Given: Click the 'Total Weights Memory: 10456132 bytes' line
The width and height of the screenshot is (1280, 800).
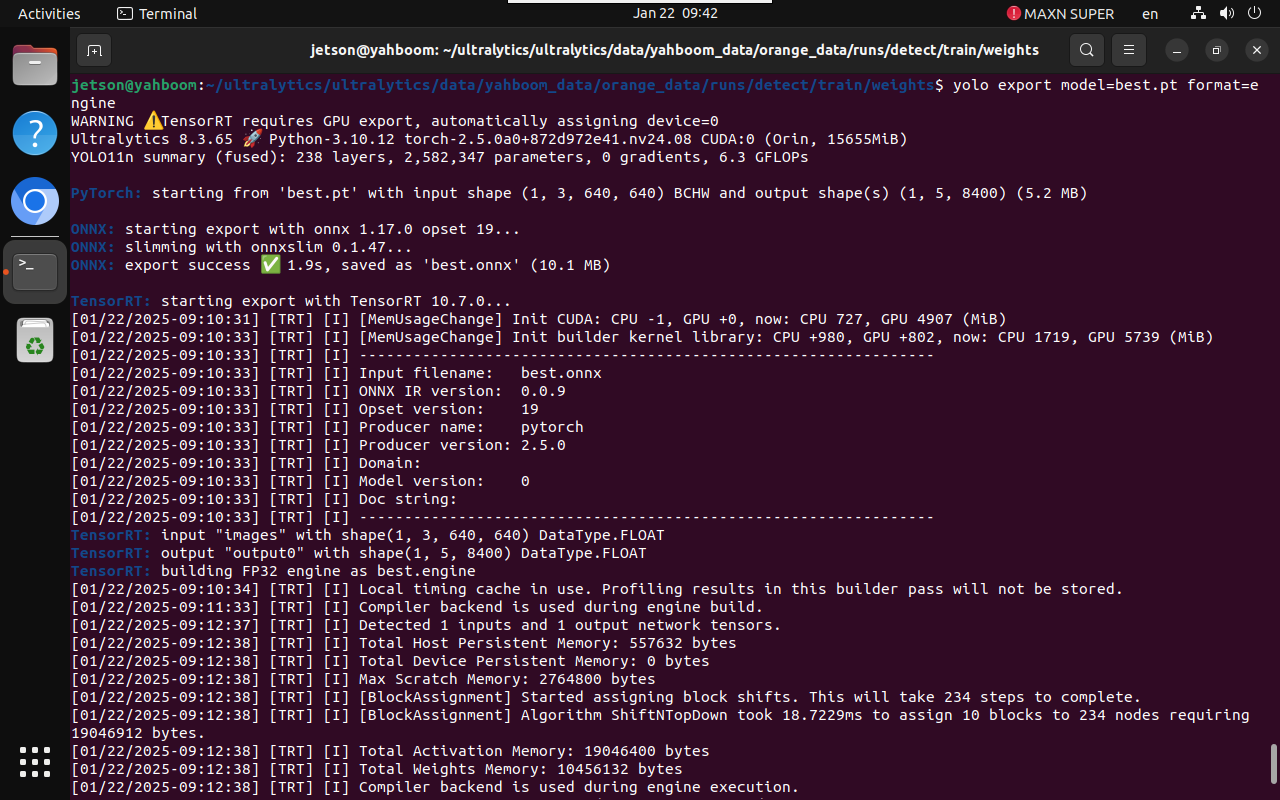Looking at the screenshot, I should point(377,769).
